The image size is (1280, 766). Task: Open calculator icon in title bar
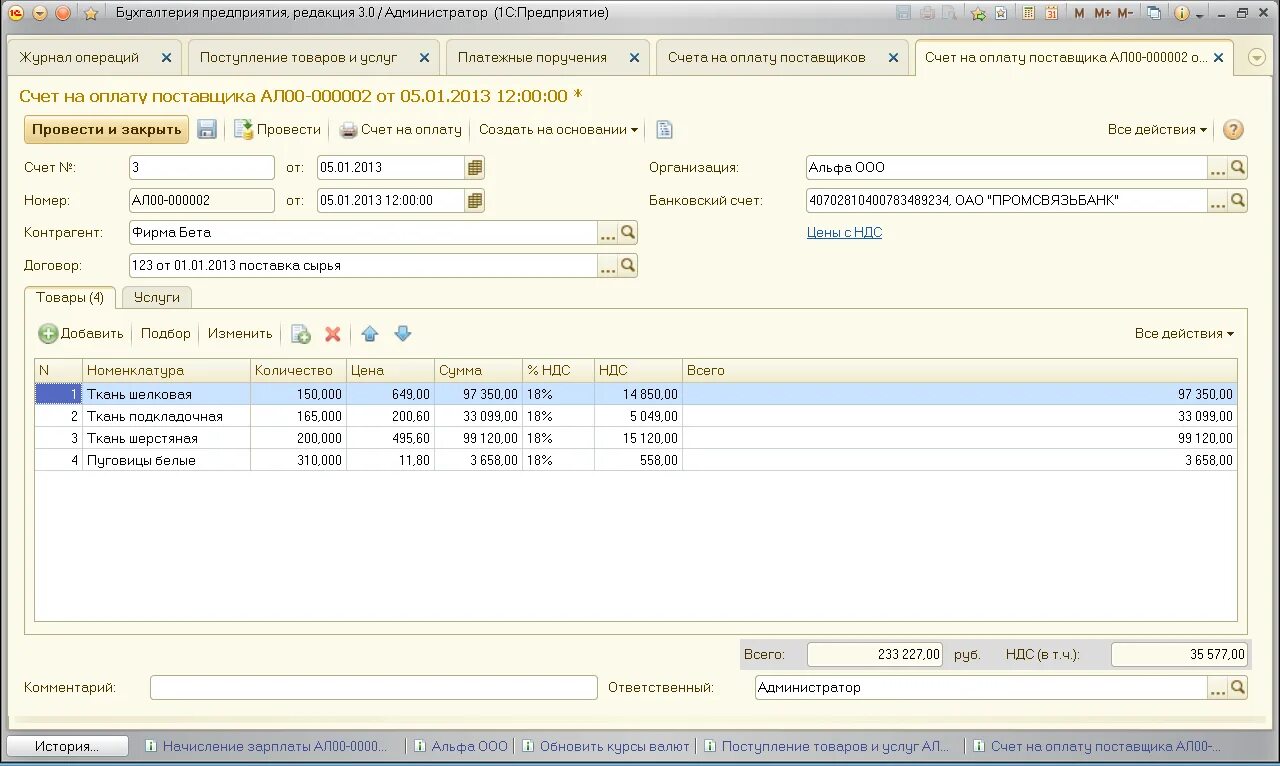pyautogui.click(x=1028, y=13)
